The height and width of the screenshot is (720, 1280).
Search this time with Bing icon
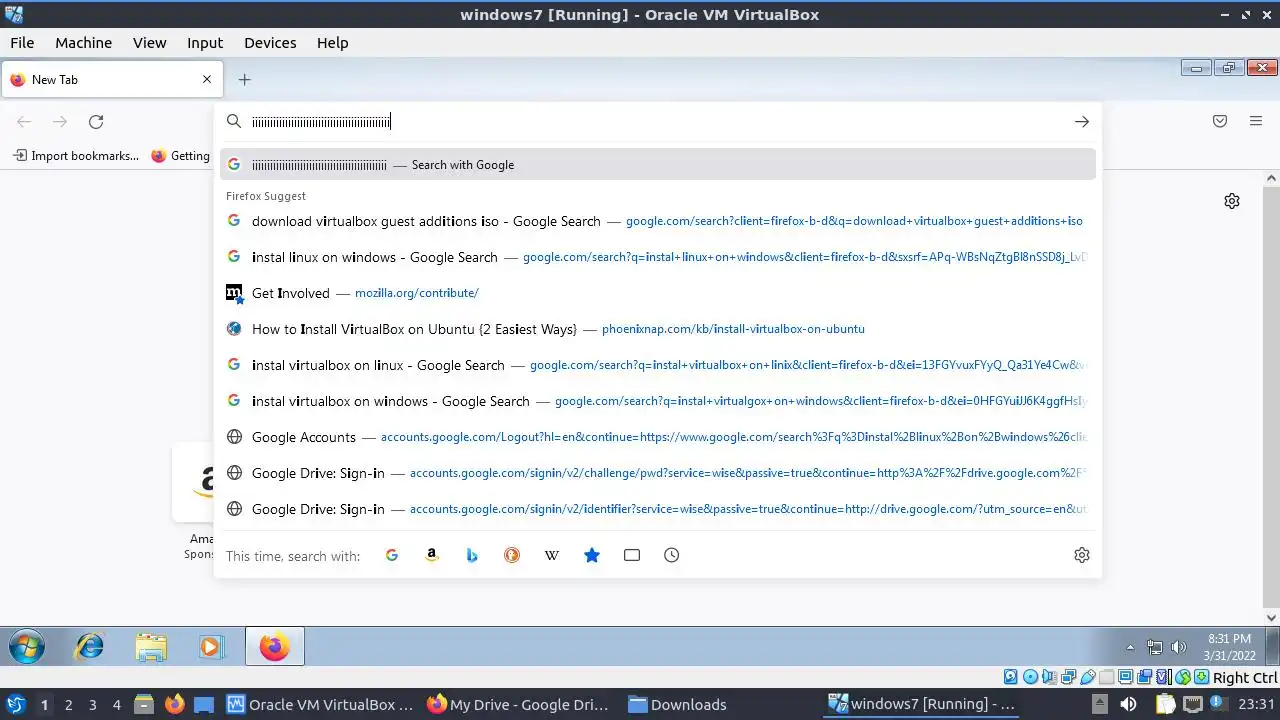tap(472, 555)
